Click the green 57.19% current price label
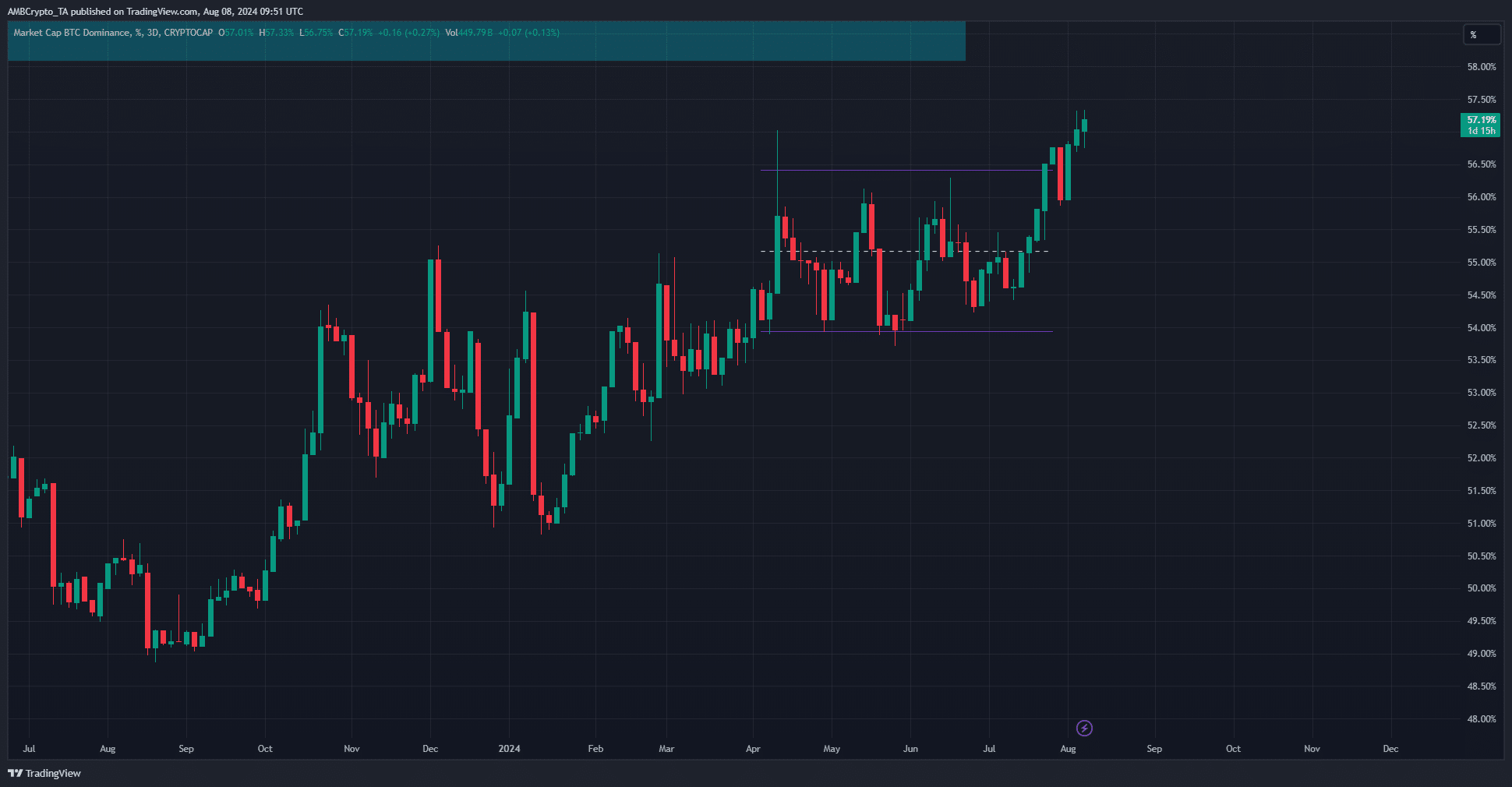This screenshot has height=787, width=1512. click(x=1481, y=120)
